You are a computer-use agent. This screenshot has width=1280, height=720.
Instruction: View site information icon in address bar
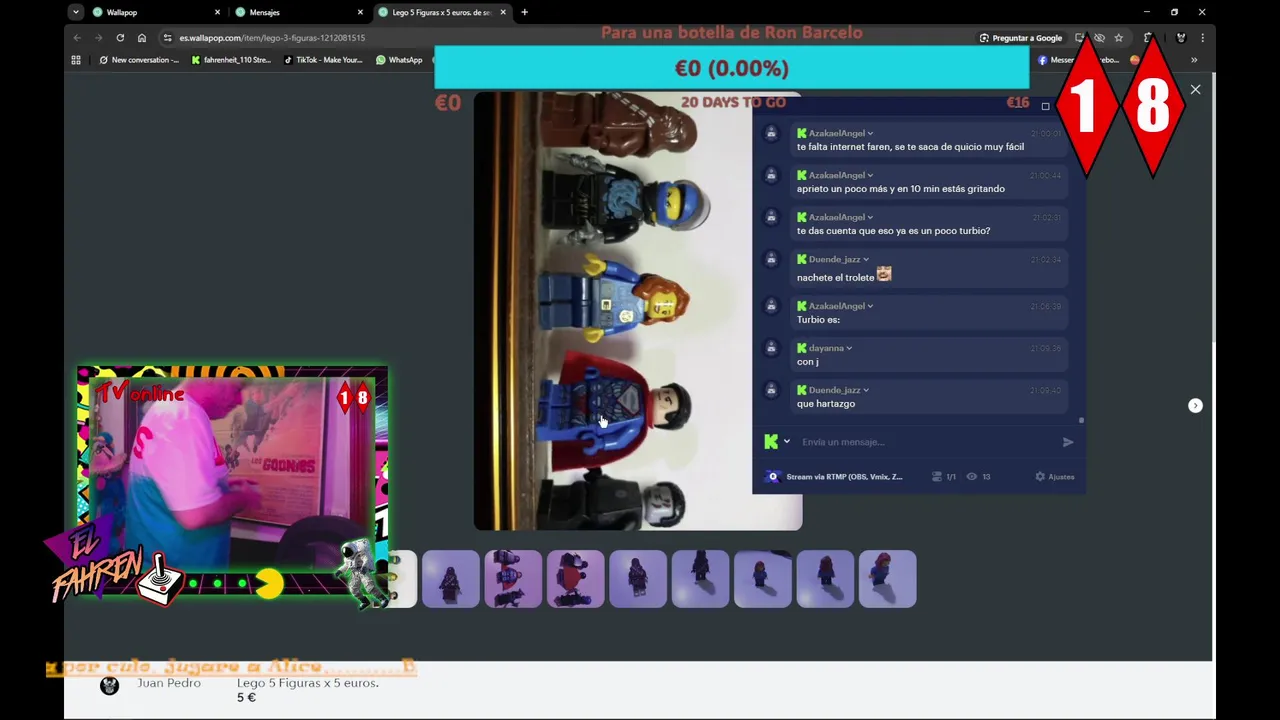click(x=168, y=38)
